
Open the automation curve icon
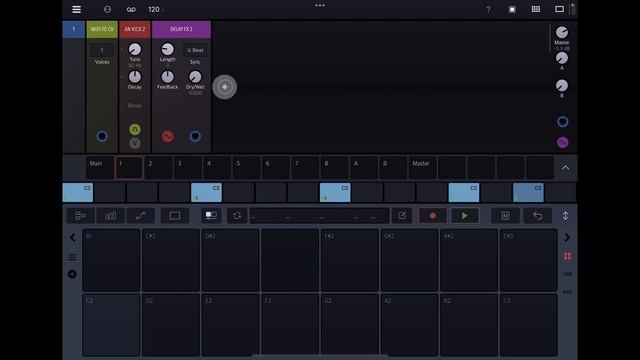140,216
